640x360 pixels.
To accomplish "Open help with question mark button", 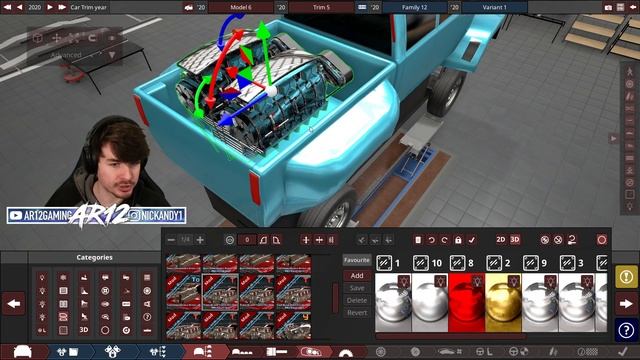I will [x=626, y=330].
